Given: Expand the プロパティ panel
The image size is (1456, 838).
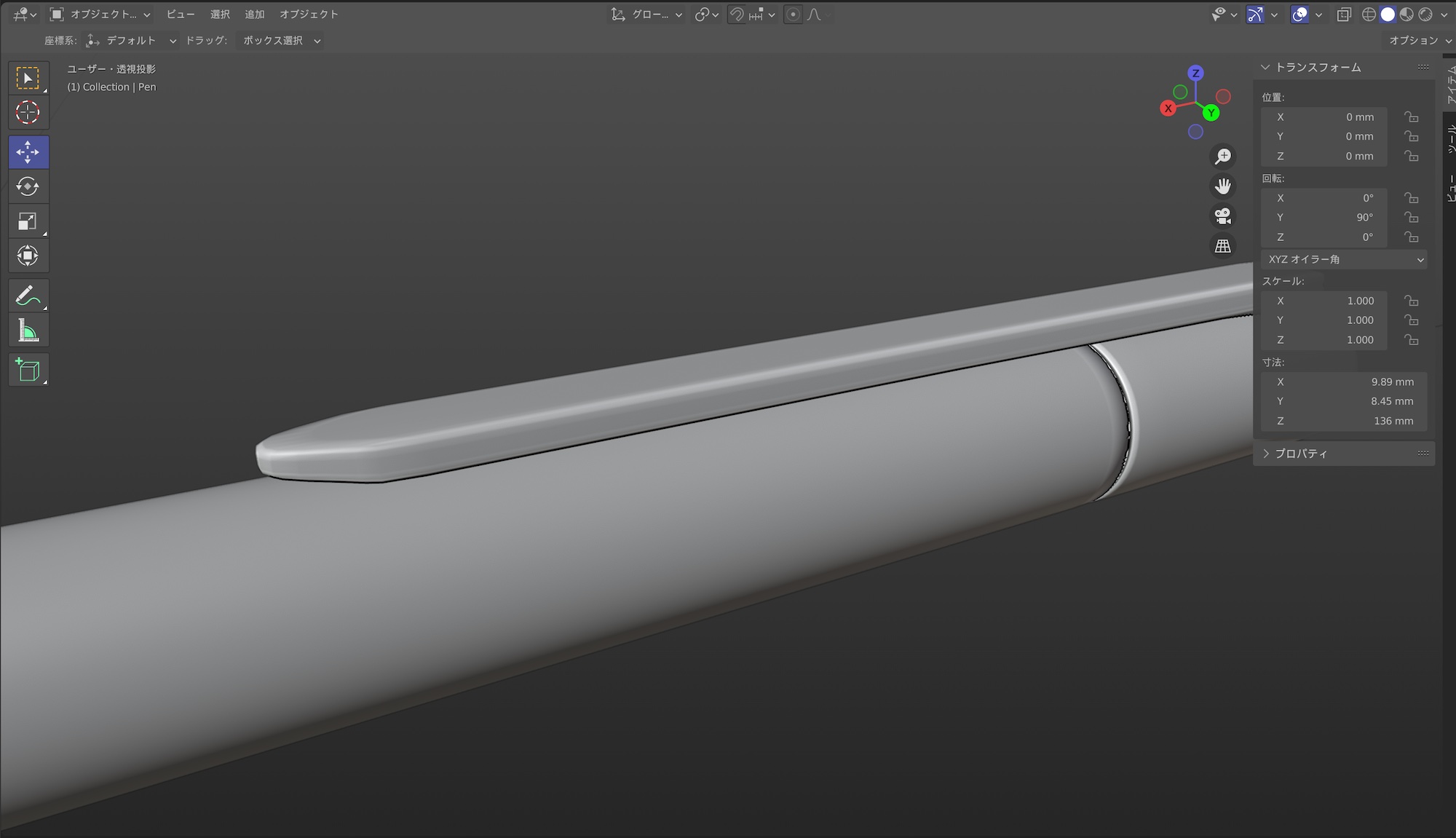Looking at the screenshot, I should 1301,454.
